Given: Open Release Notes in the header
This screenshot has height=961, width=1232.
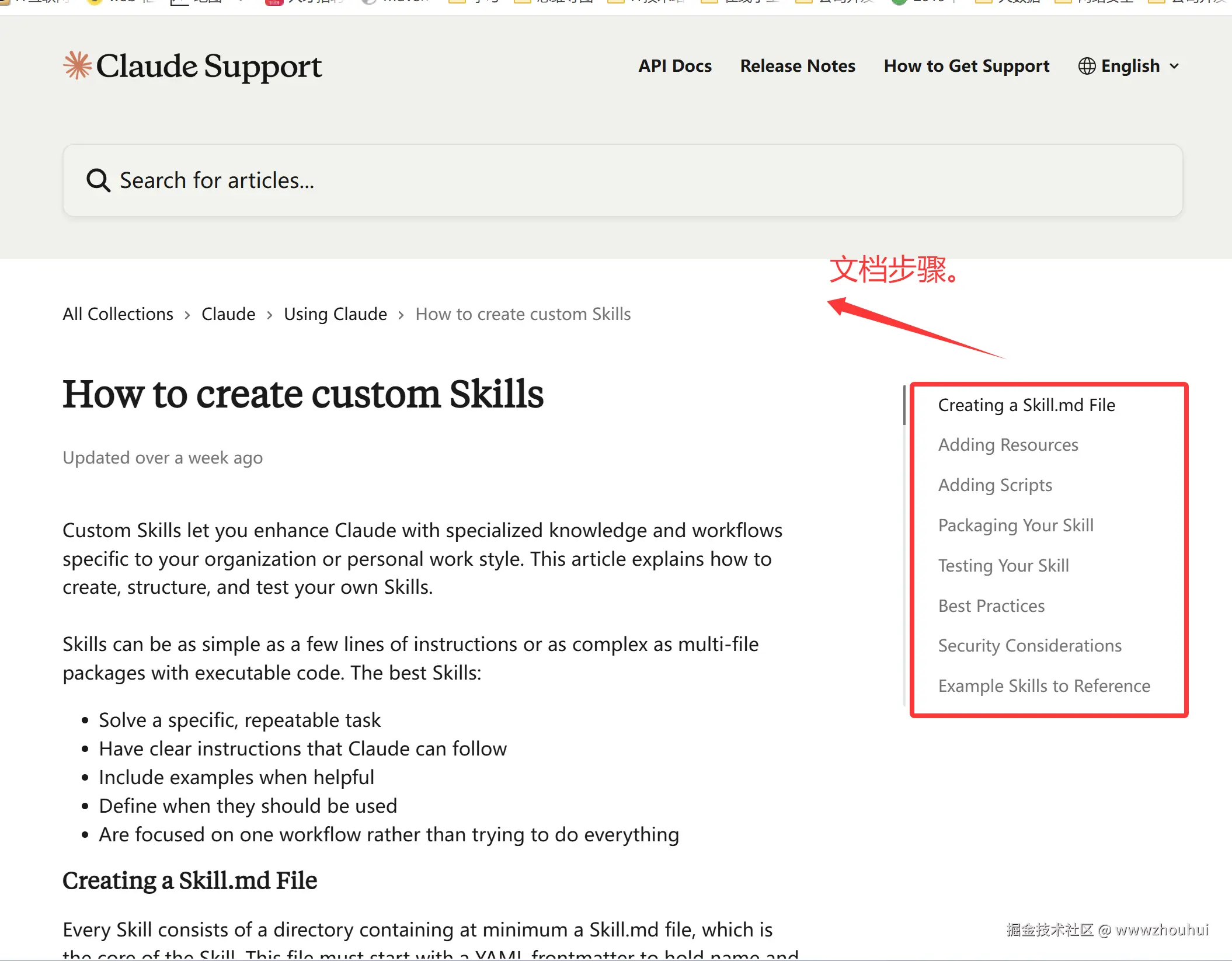Looking at the screenshot, I should point(798,66).
